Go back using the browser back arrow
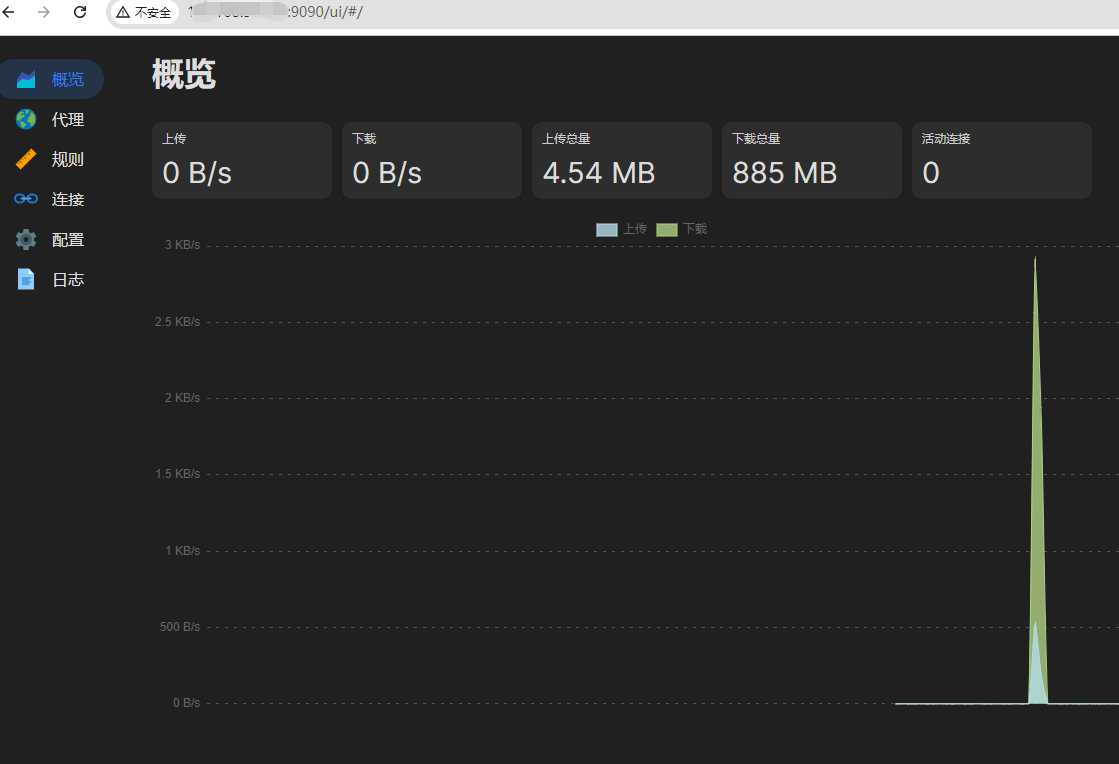This screenshot has height=764, width=1119. 9,12
